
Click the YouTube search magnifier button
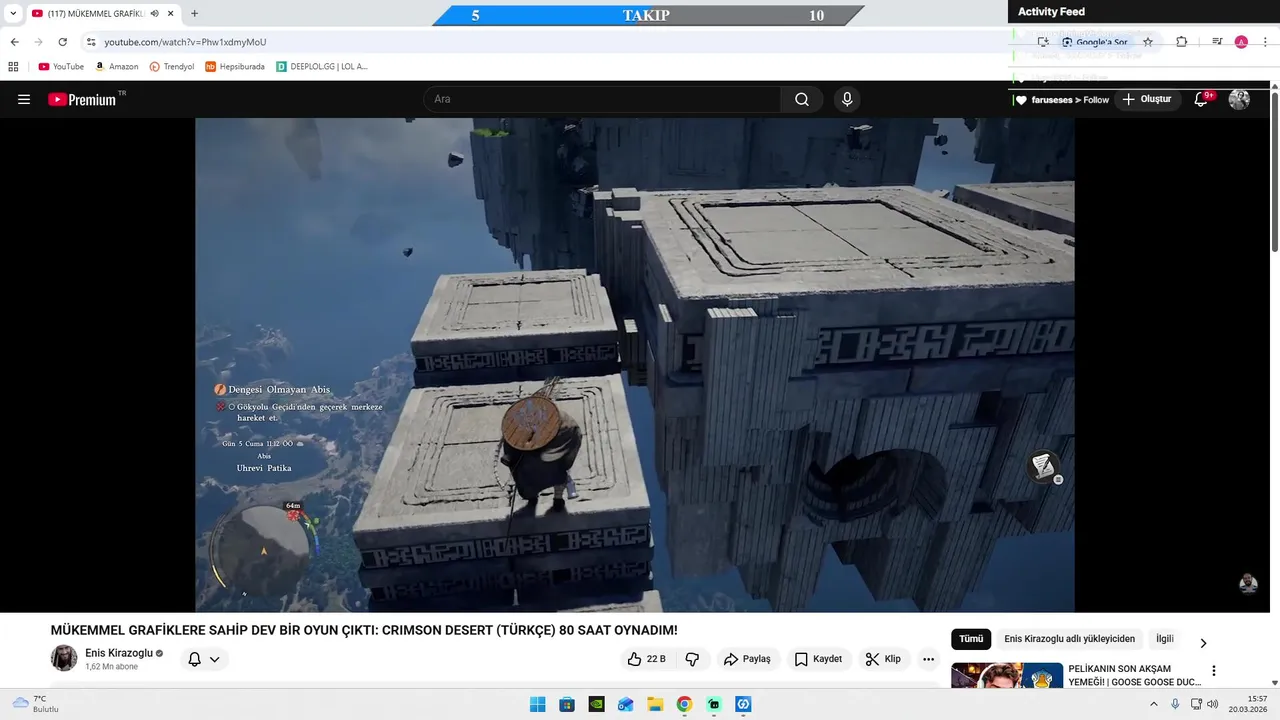pos(802,99)
